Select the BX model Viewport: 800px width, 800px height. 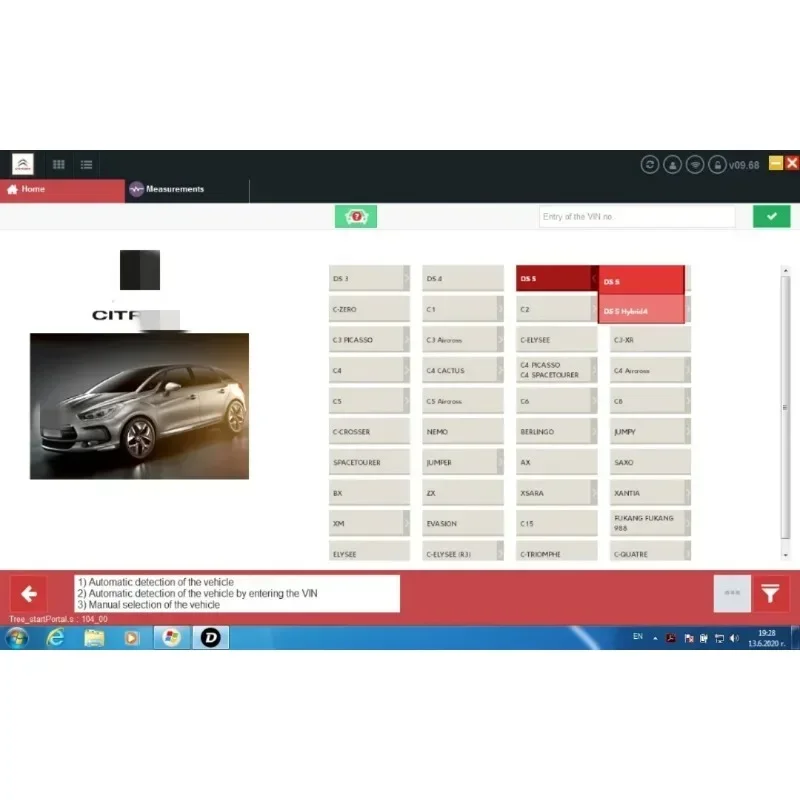[369, 493]
